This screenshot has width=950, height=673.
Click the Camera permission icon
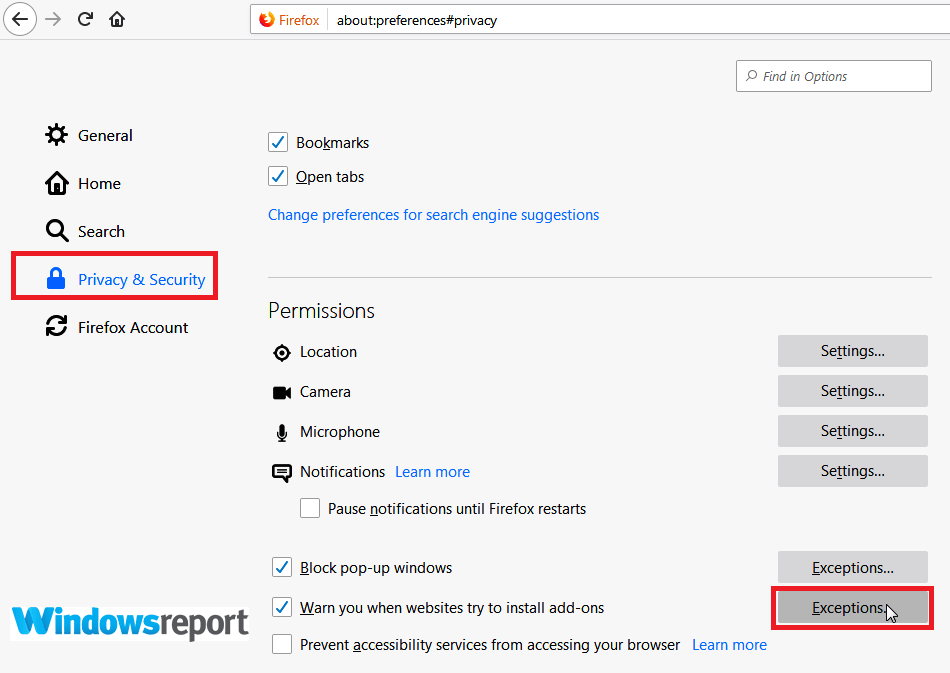point(282,392)
